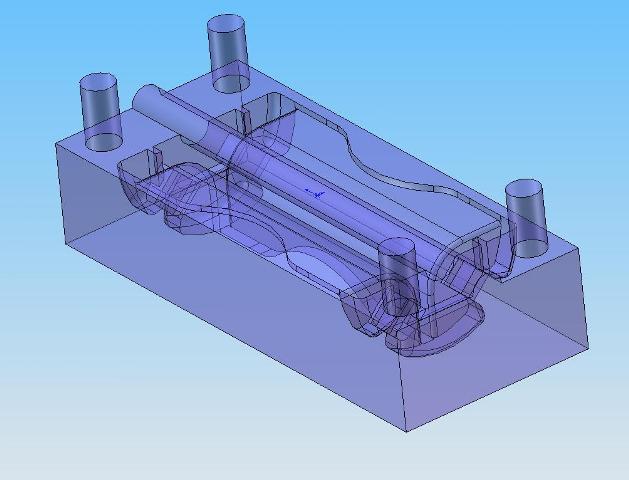Select the coordinate origin marker on the model
The image size is (629, 480).
(x=315, y=193)
